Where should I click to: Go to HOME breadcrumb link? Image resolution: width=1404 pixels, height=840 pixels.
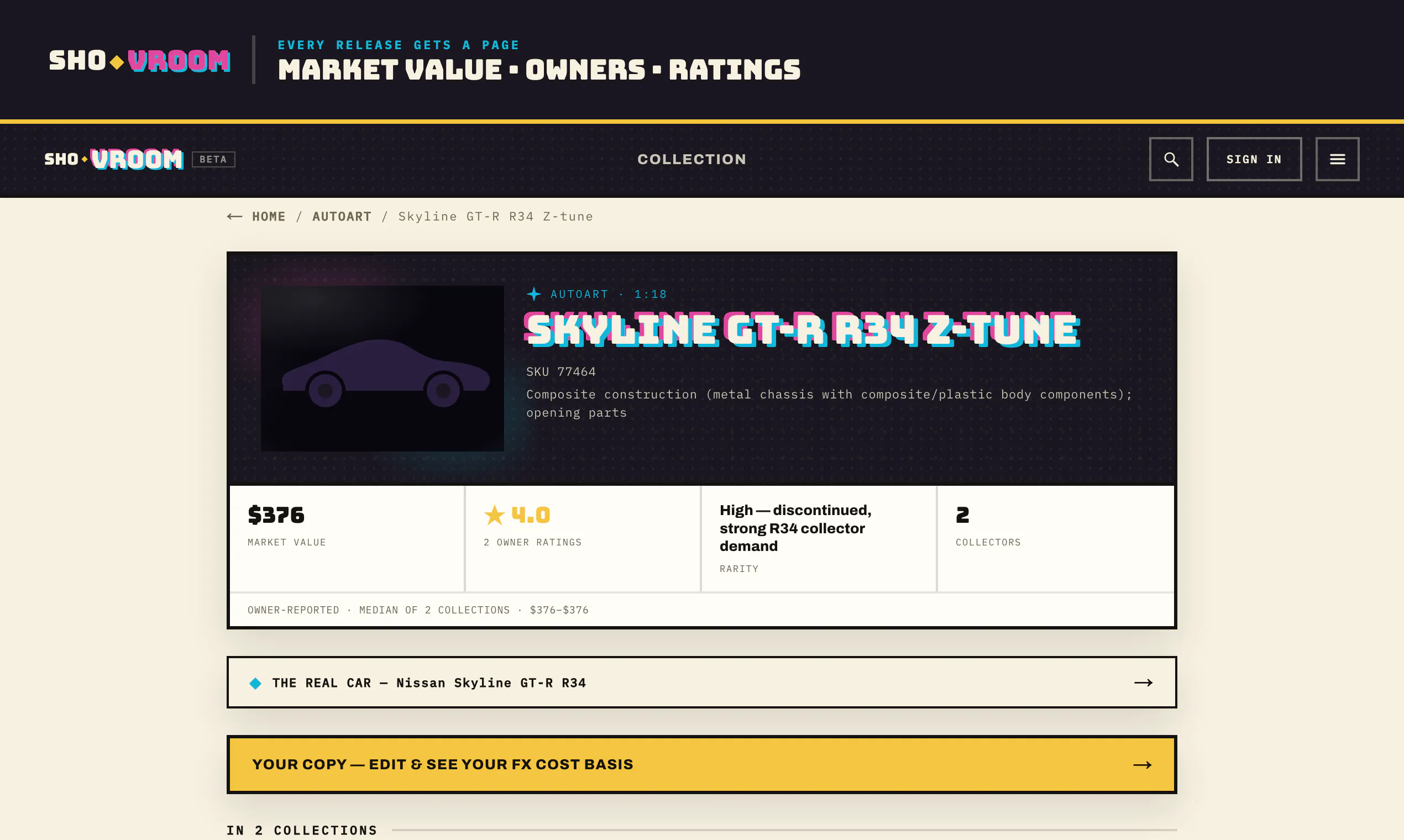click(x=269, y=216)
